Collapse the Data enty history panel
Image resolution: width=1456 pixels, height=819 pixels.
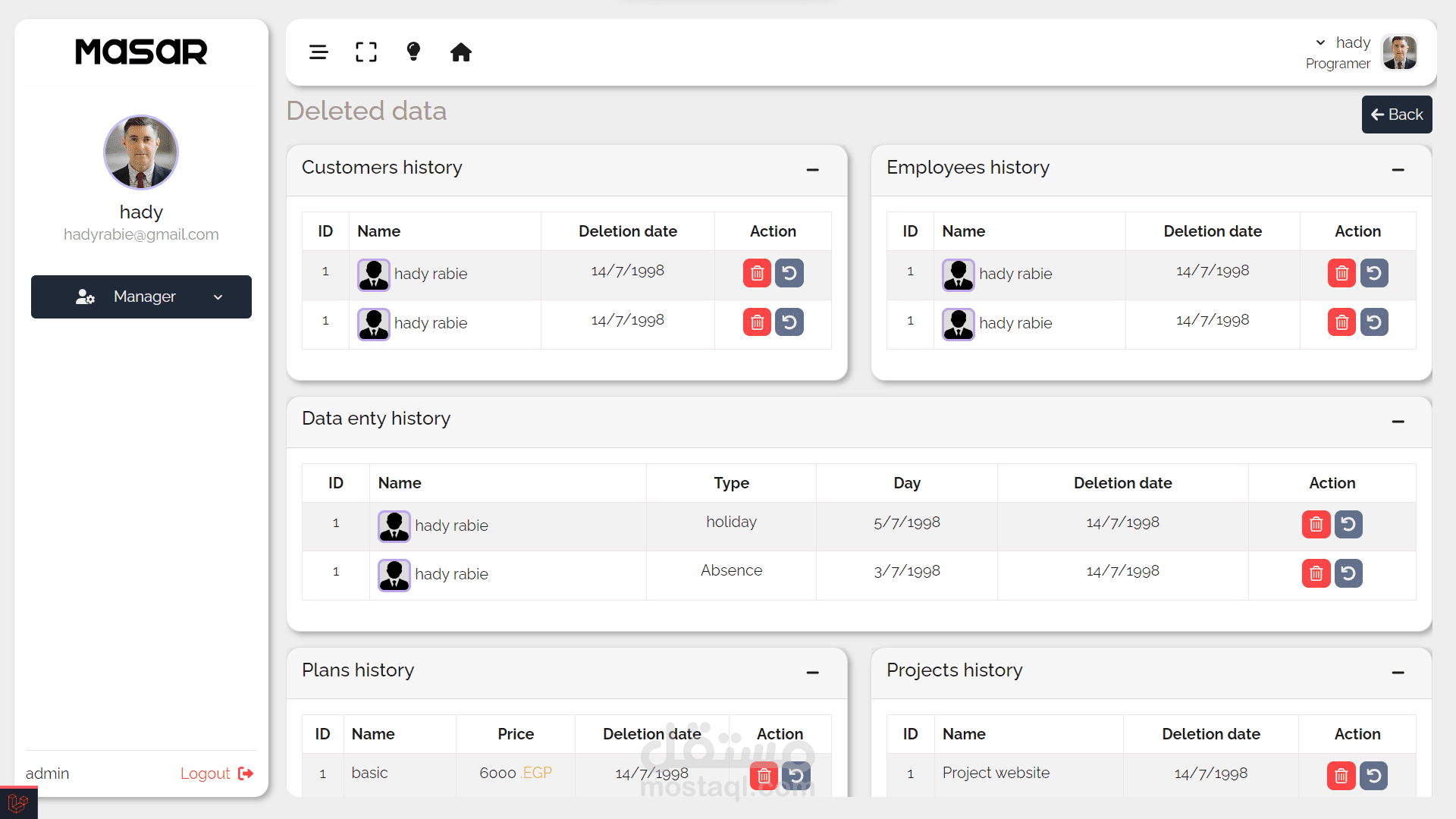click(1398, 422)
